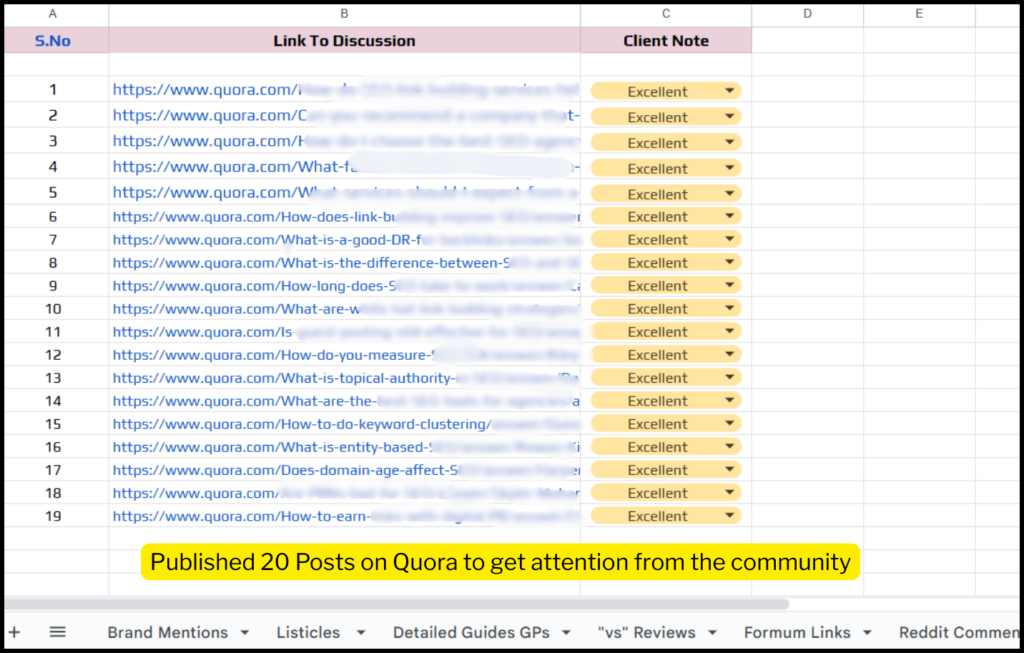Expand the Client Note dropdown for row 16
This screenshot has height=653, width=1024.
point(666,447)
